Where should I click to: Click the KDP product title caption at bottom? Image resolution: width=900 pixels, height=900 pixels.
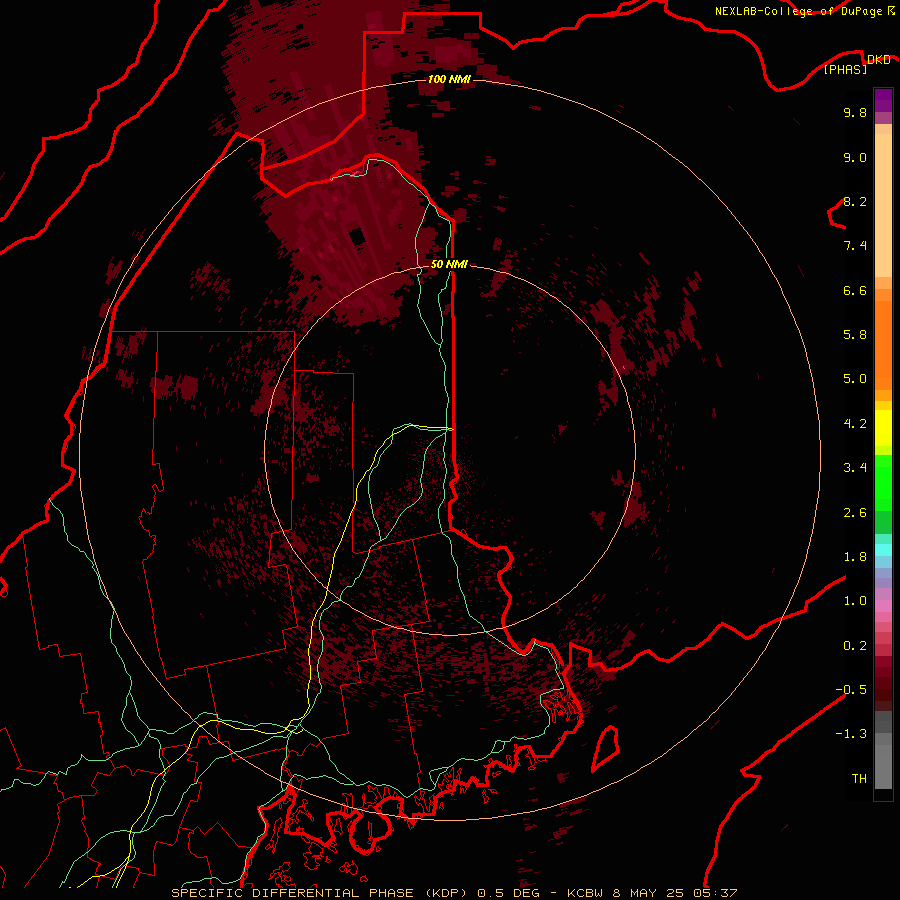click(454, 893)
